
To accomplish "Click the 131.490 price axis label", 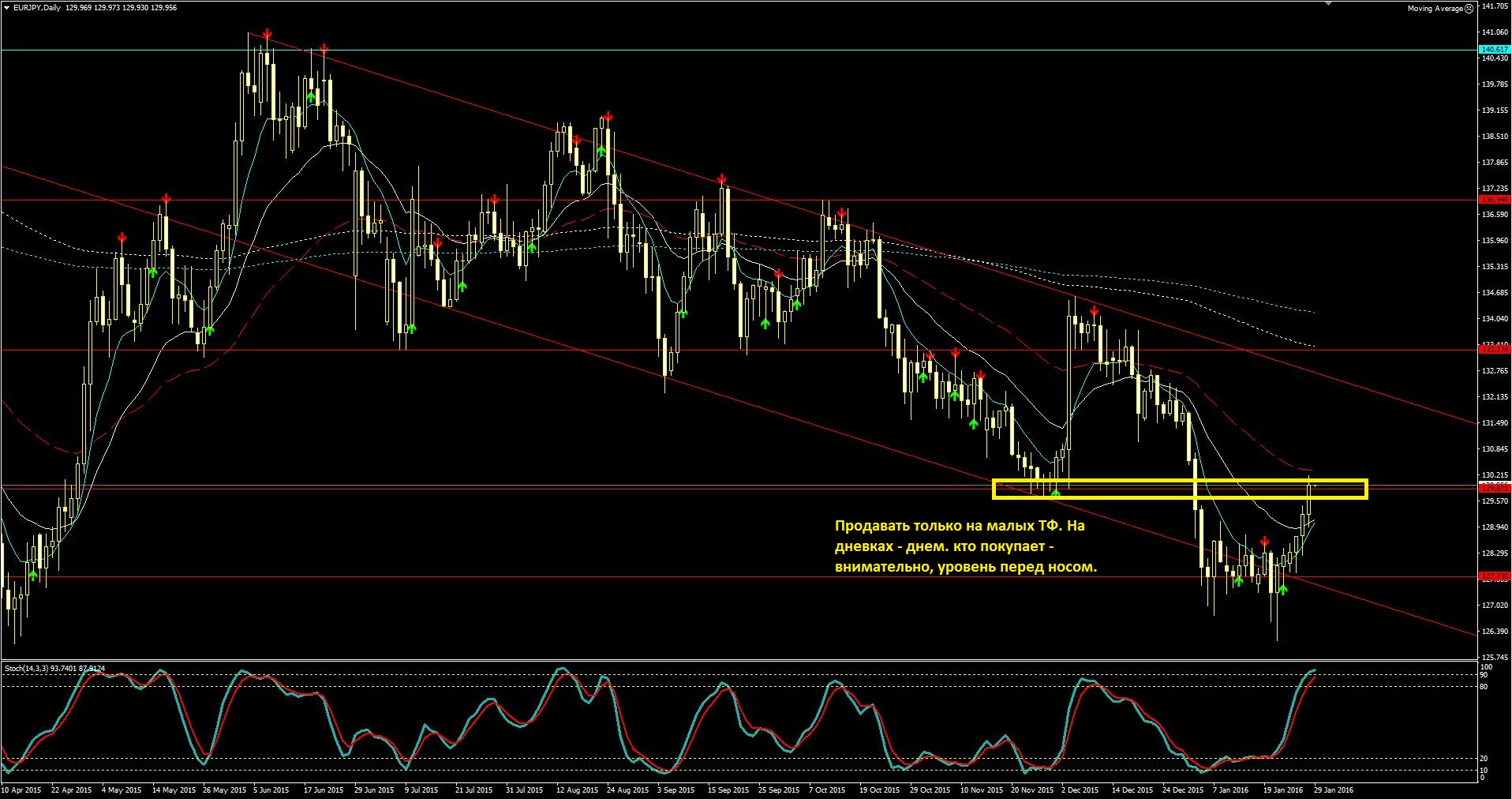I will [1495, 423].
